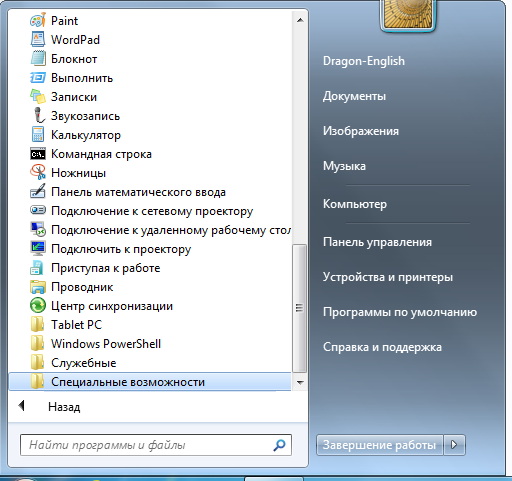Open Центр синхронизации text entry
This screenshot has width=512, height=481.
point(112,306)
